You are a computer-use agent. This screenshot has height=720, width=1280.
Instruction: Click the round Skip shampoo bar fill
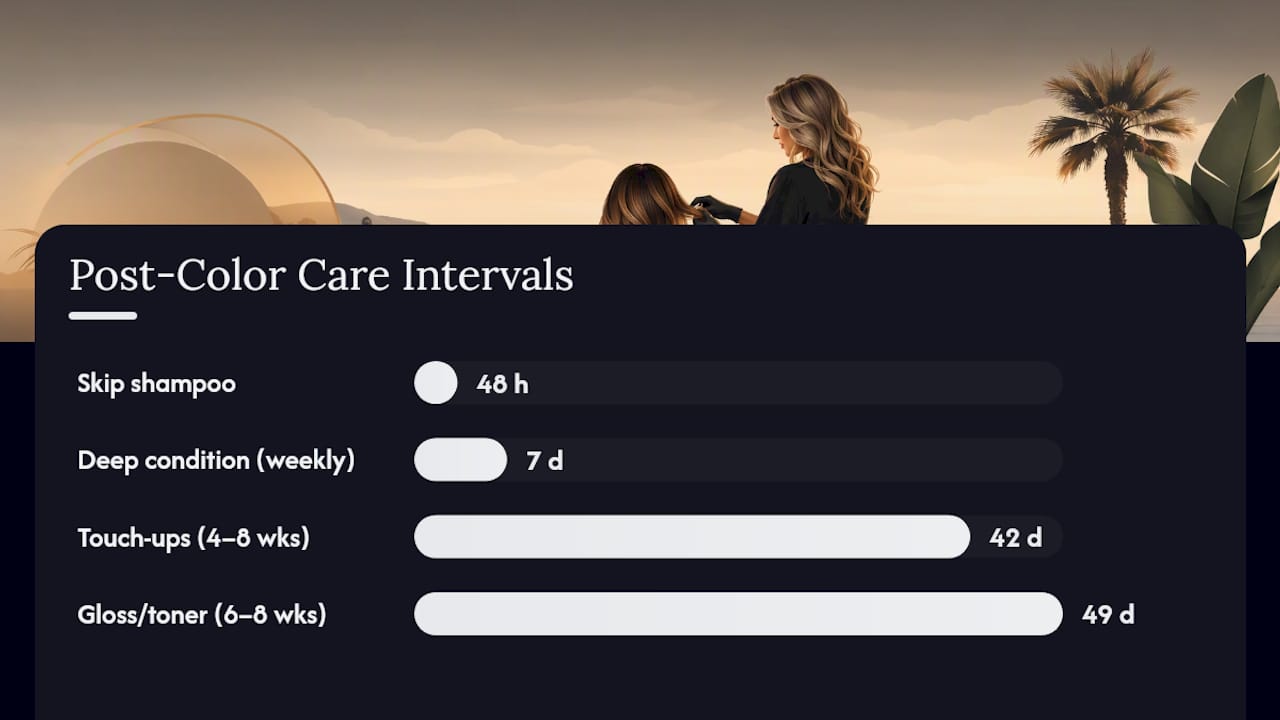[436, 383]
